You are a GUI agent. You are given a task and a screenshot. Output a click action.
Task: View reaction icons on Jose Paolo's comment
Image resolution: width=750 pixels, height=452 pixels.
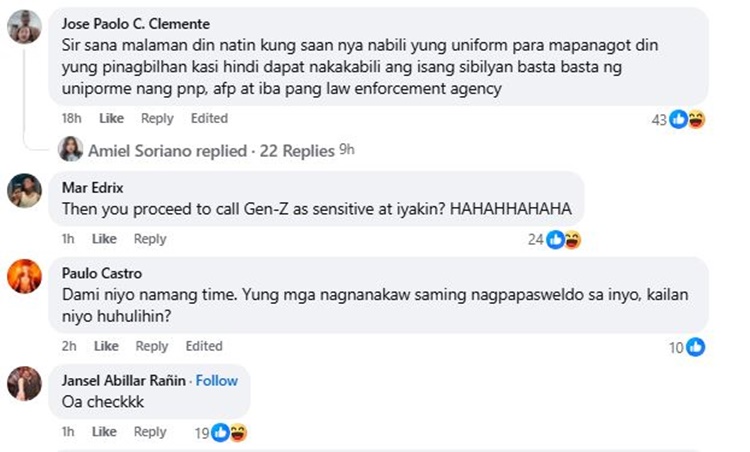[x=687, y=119]
